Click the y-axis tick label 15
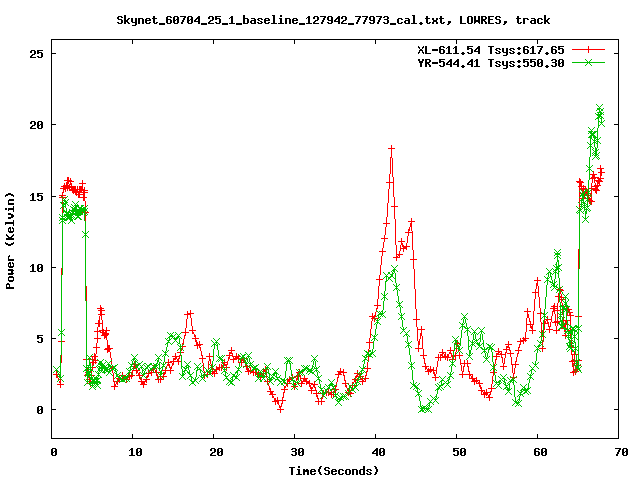The image size is (640, 480). 36,196
